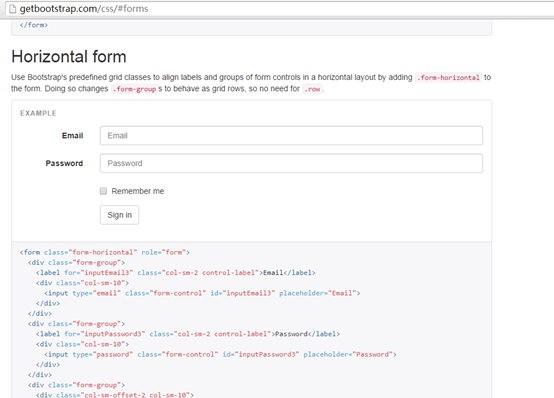
Task: Click the password input tag code line
Action: [220, 355]
